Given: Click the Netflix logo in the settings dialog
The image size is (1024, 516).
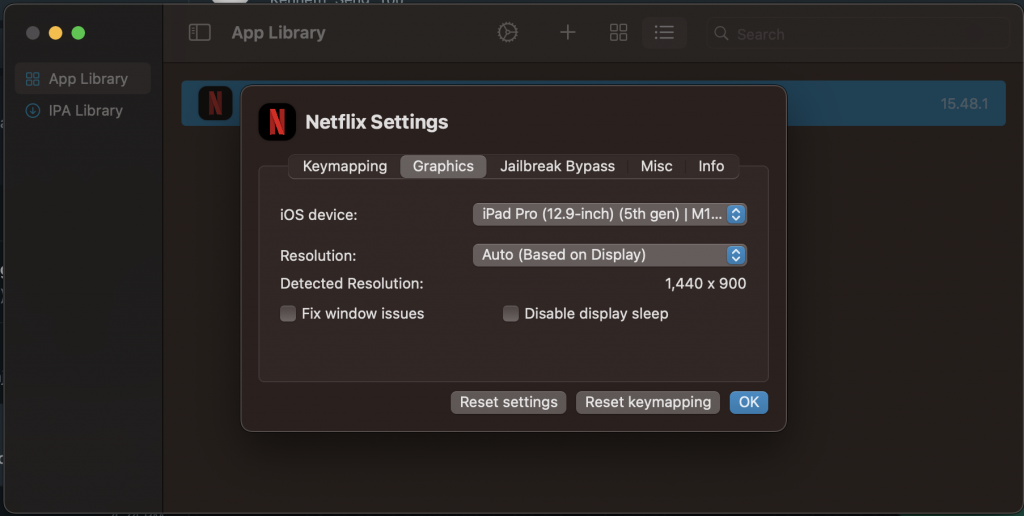Looking at the screenshot, I should coord(277,121).
